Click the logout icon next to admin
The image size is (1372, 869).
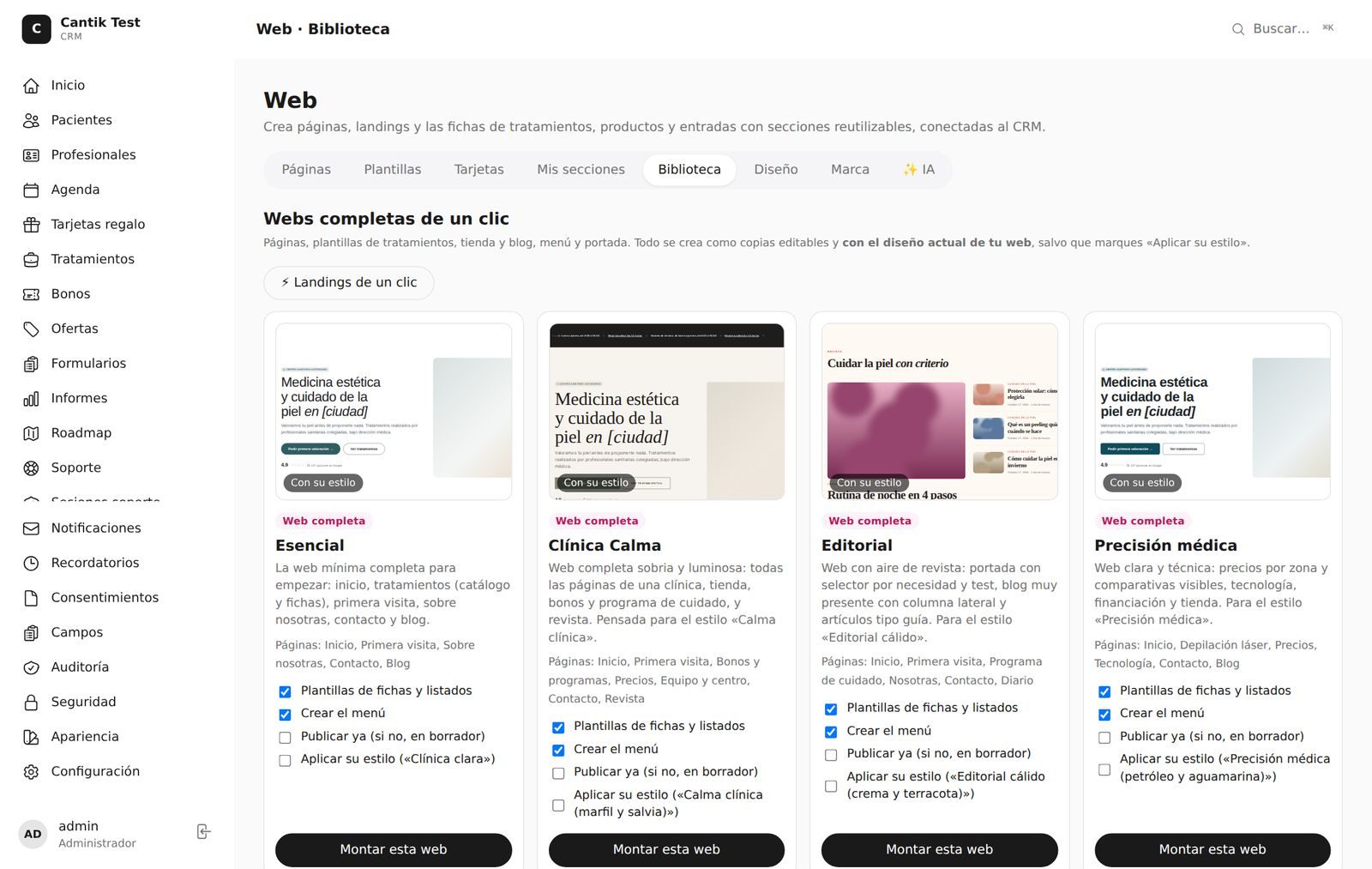[203, 831]
